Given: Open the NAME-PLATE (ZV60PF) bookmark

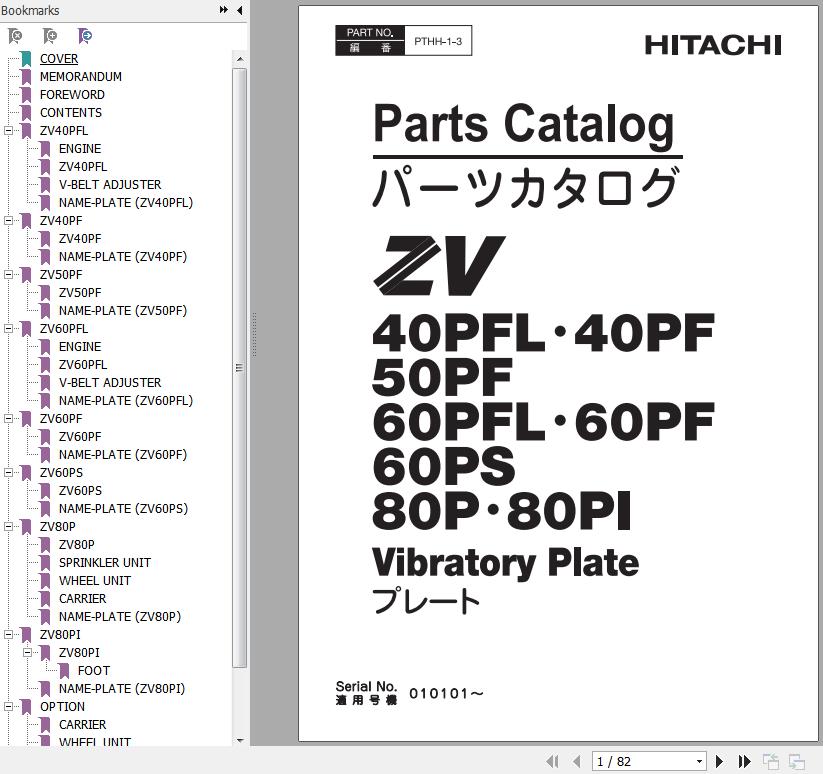Looking at the screenshot, I should 123,454.
